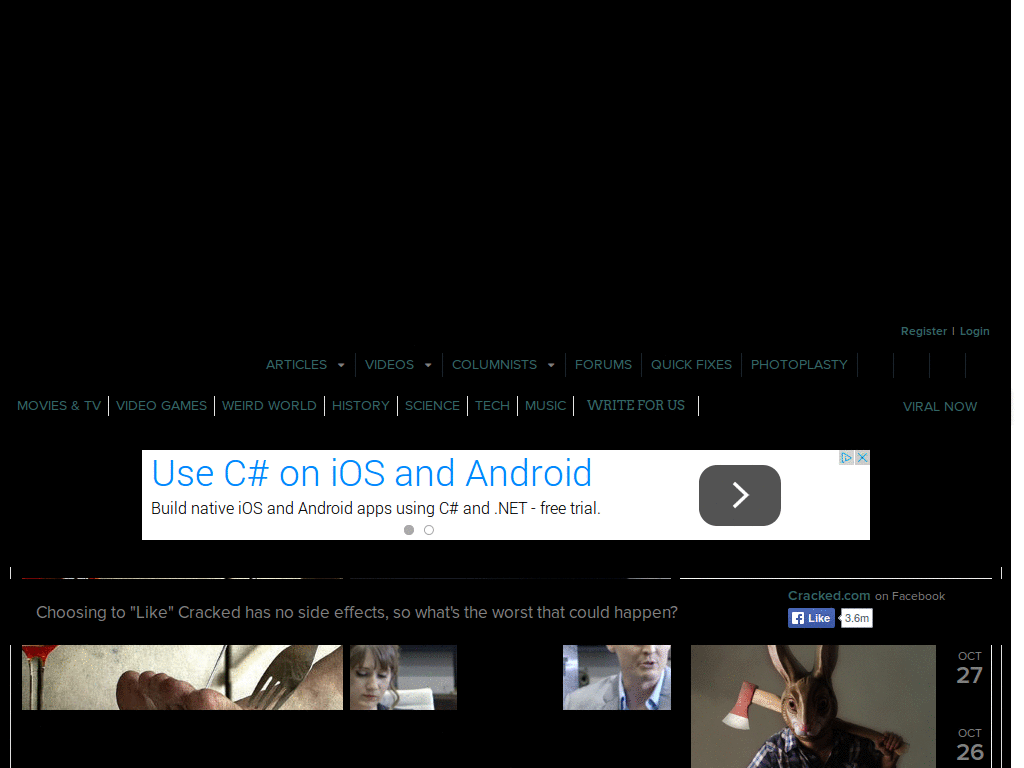Click the Register link
Screen dimensions: 1024x768
point(923,331)
